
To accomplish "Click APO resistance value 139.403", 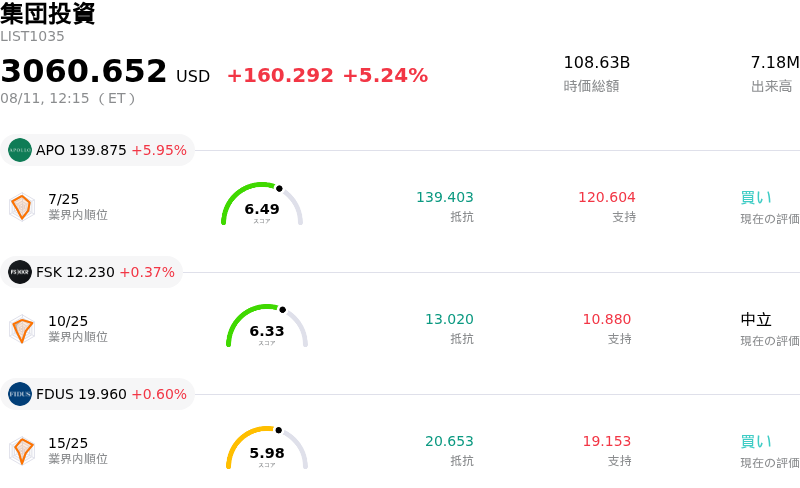I will [x=445, y=197].
